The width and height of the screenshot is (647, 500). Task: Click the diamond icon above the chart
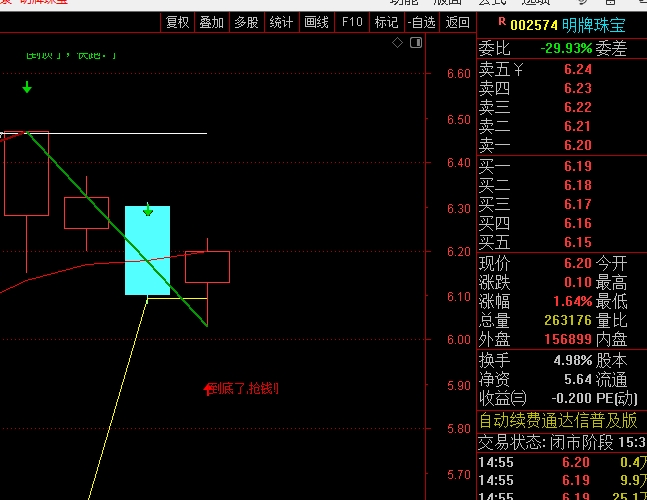[x=397, y=42]
